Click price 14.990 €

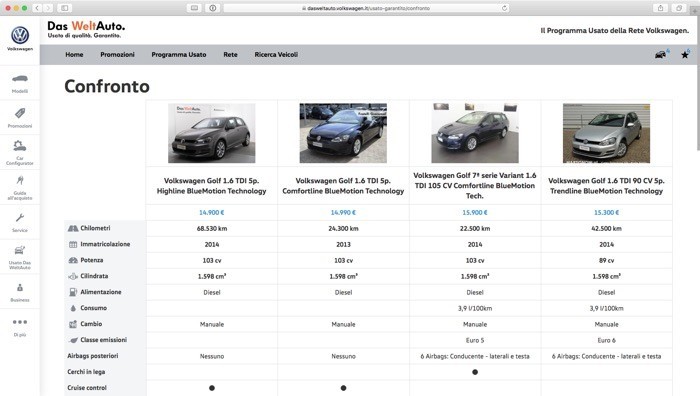(x=343, y=213)
